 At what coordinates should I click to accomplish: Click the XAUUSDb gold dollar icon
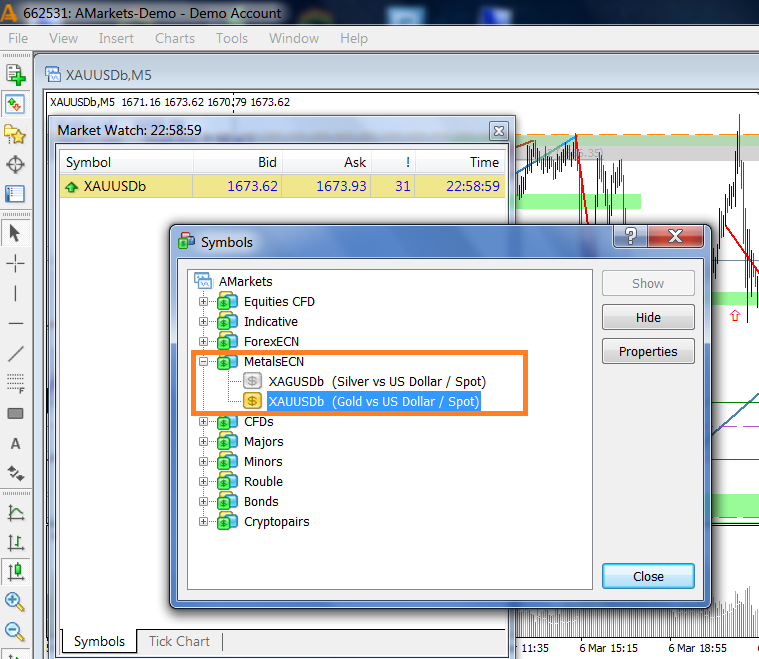point(252,401)
